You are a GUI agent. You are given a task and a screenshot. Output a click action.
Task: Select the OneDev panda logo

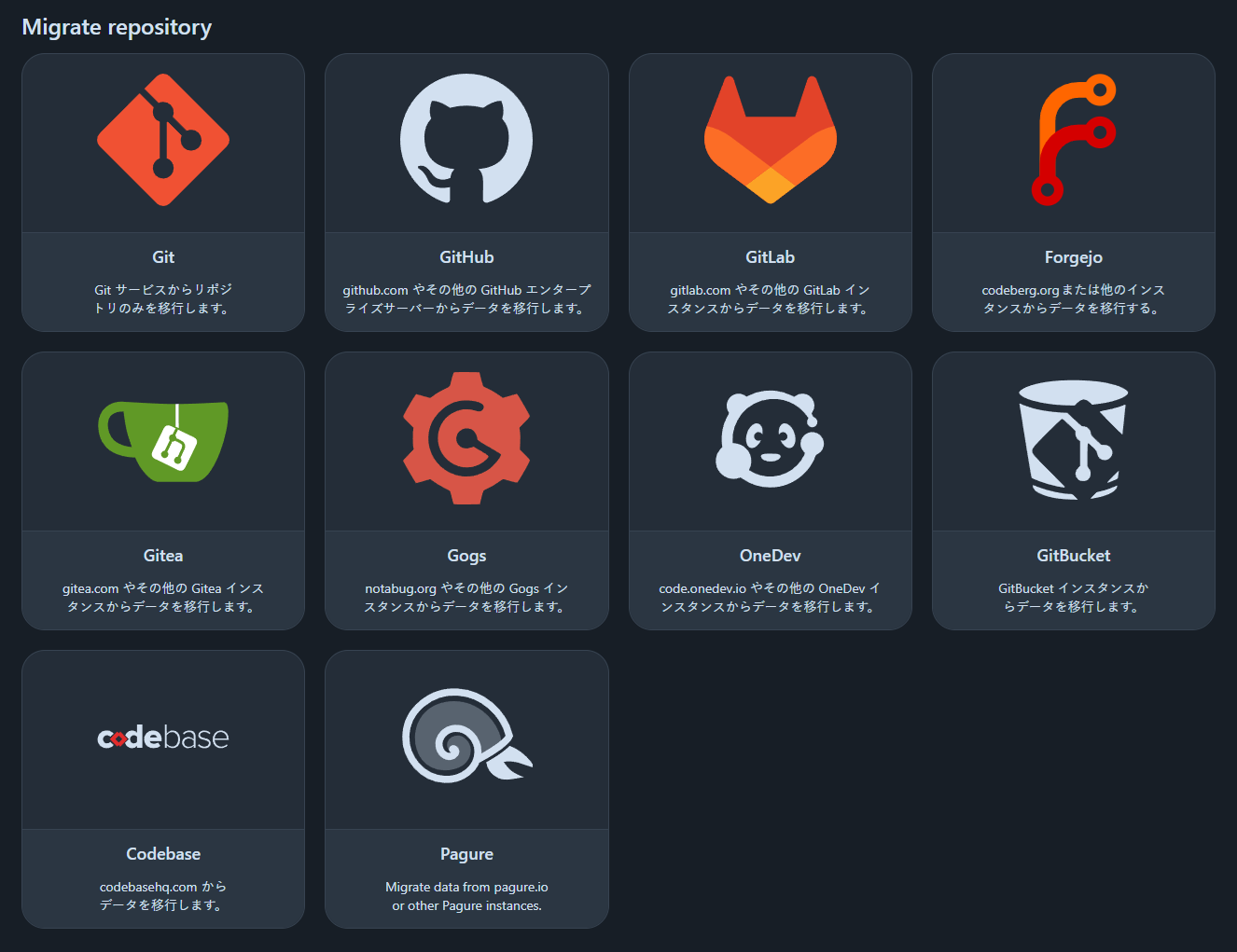[x=771, y=438]
